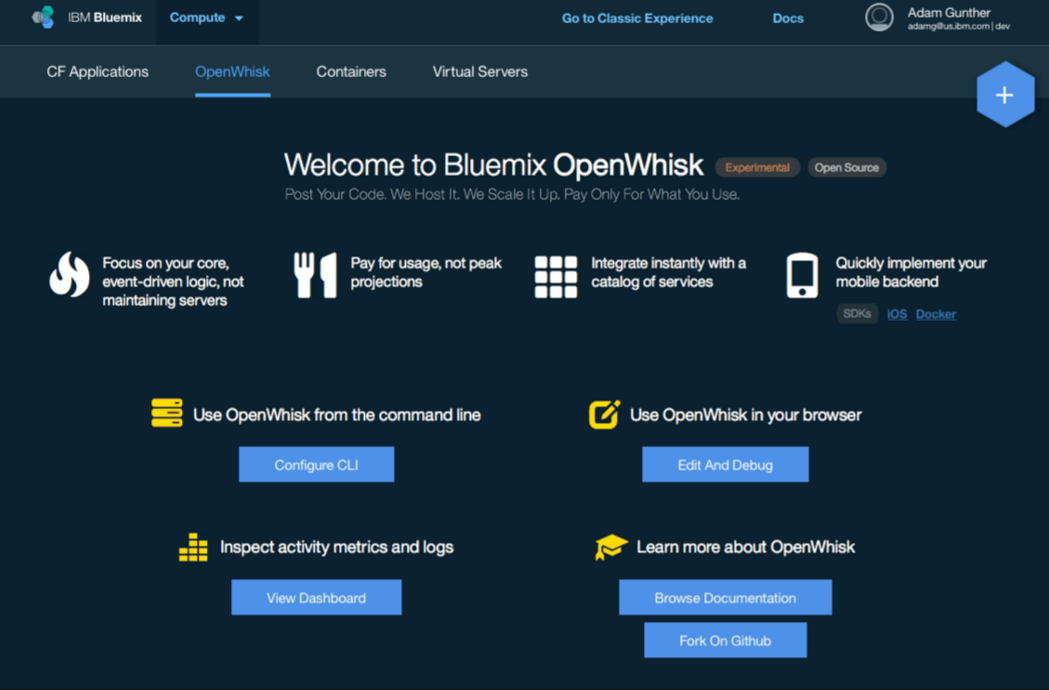The height and width of the screenshot is (690, 1049).
Task: Click 'Use OpenWhisk in your browser' text
Action: 745,415
